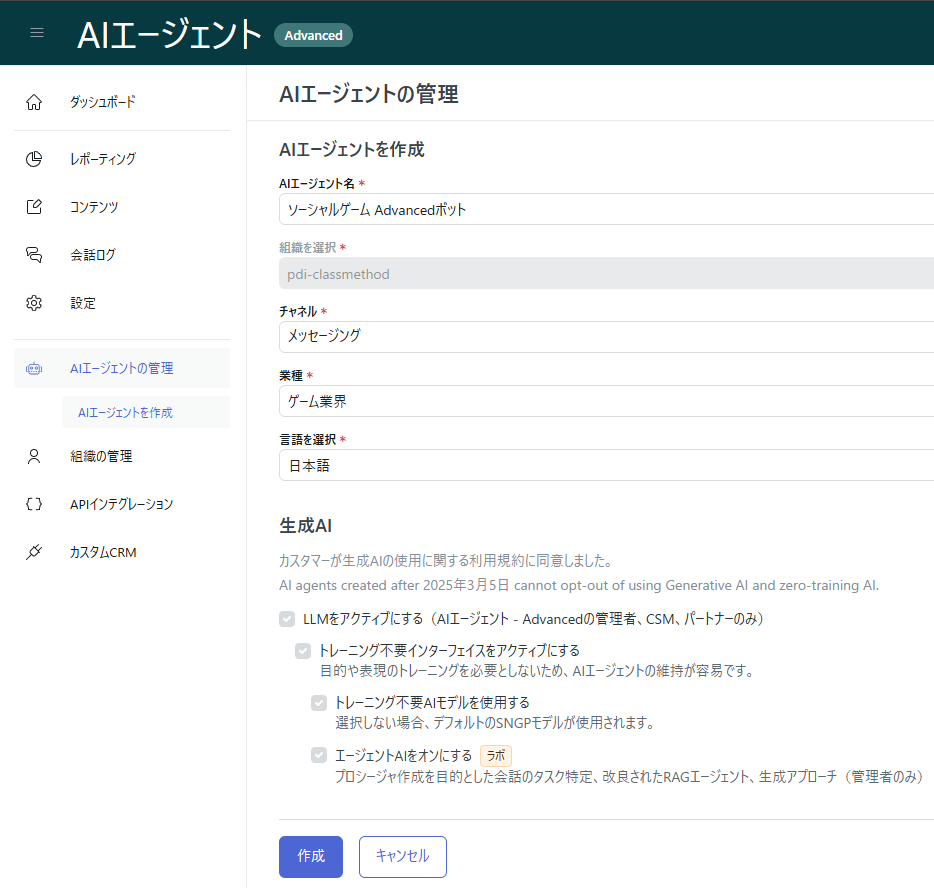Image resolution: width=934 pixels, height=888 pixels.
Task: Open APIインテグレーション via its braces icon
Action: pos(34,504)
